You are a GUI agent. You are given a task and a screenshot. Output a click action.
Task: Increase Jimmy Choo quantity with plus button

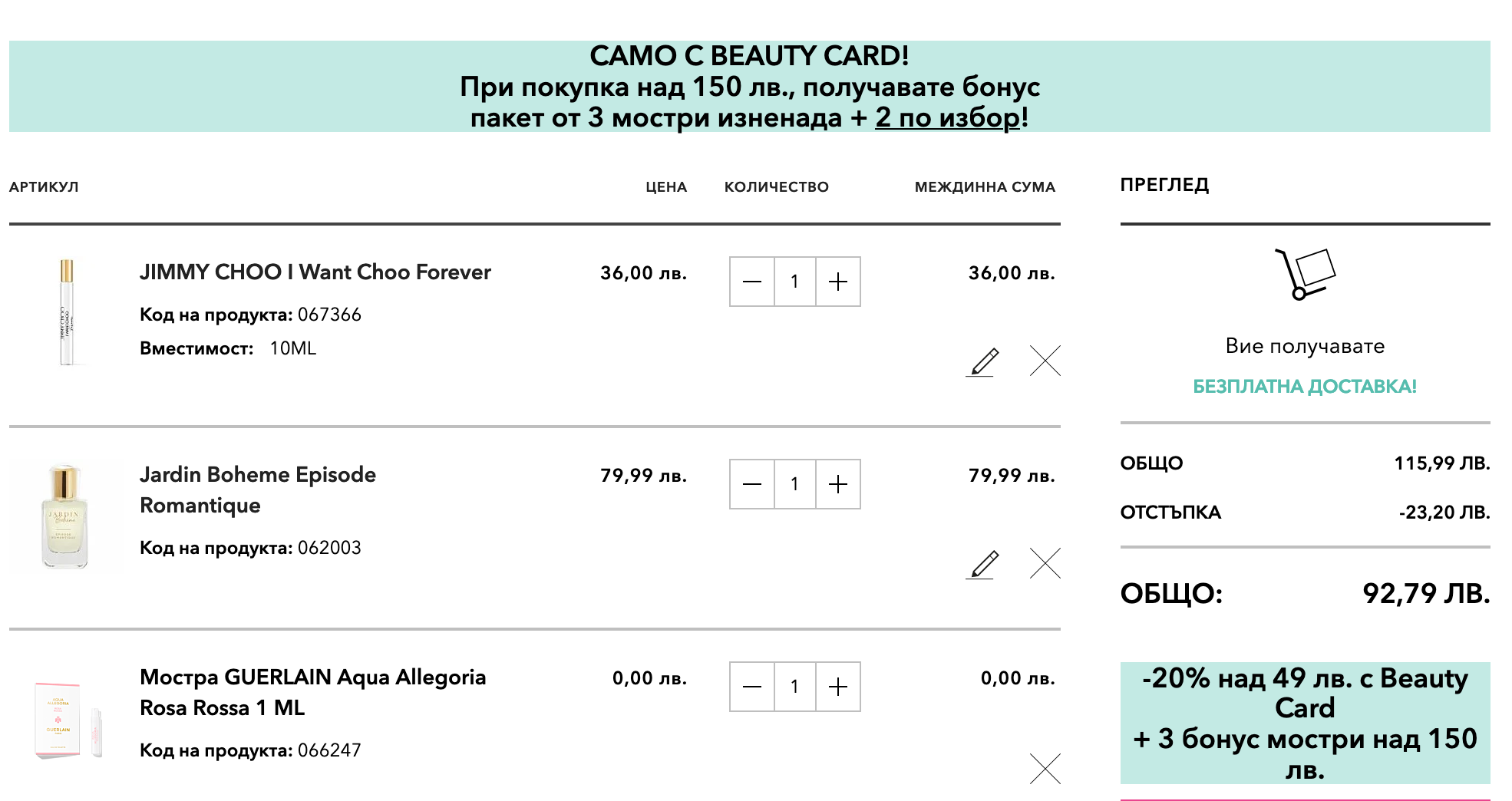coord(838,282)
